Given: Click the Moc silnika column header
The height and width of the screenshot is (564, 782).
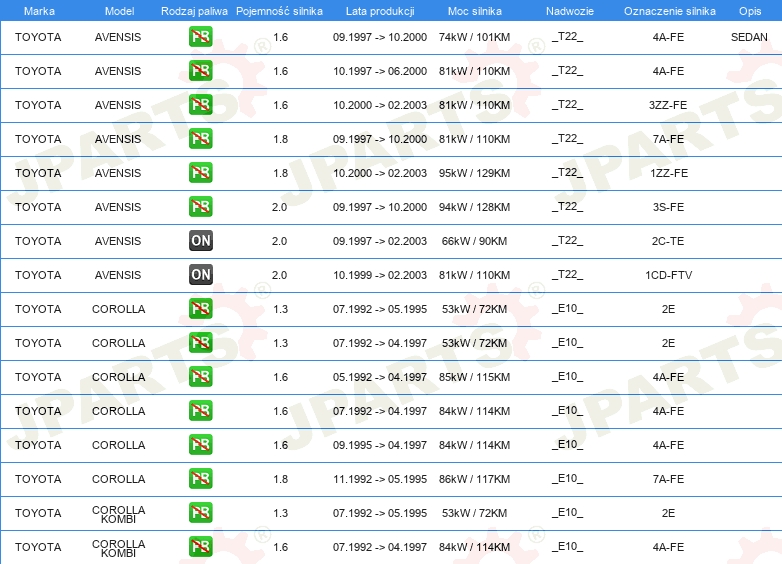Looking at the screenshot, I should (x=474, y=11).
